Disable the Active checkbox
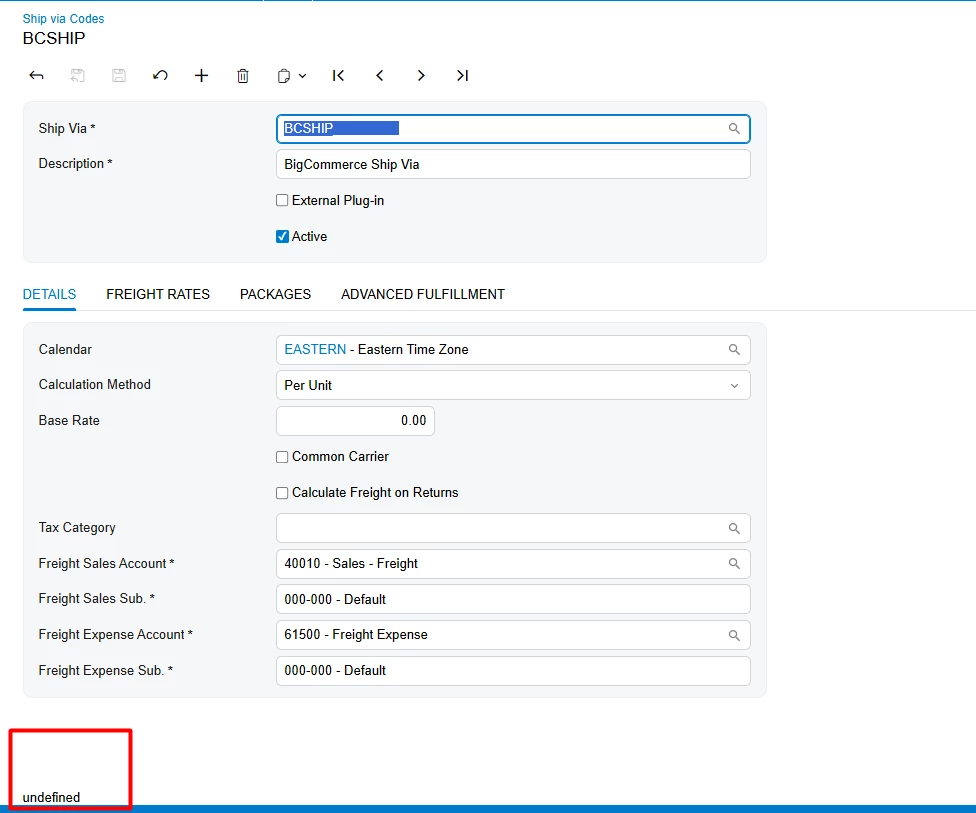This screenshot has width=976, height=813. (x=282, y=236)
